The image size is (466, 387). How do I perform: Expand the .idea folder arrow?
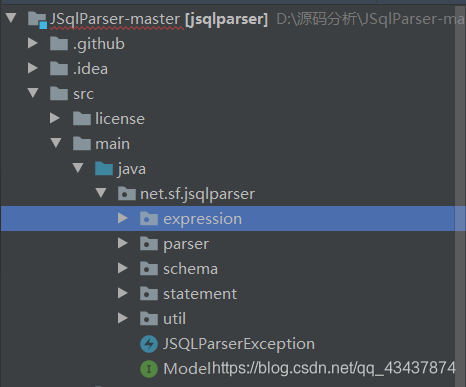coord(33,68)
